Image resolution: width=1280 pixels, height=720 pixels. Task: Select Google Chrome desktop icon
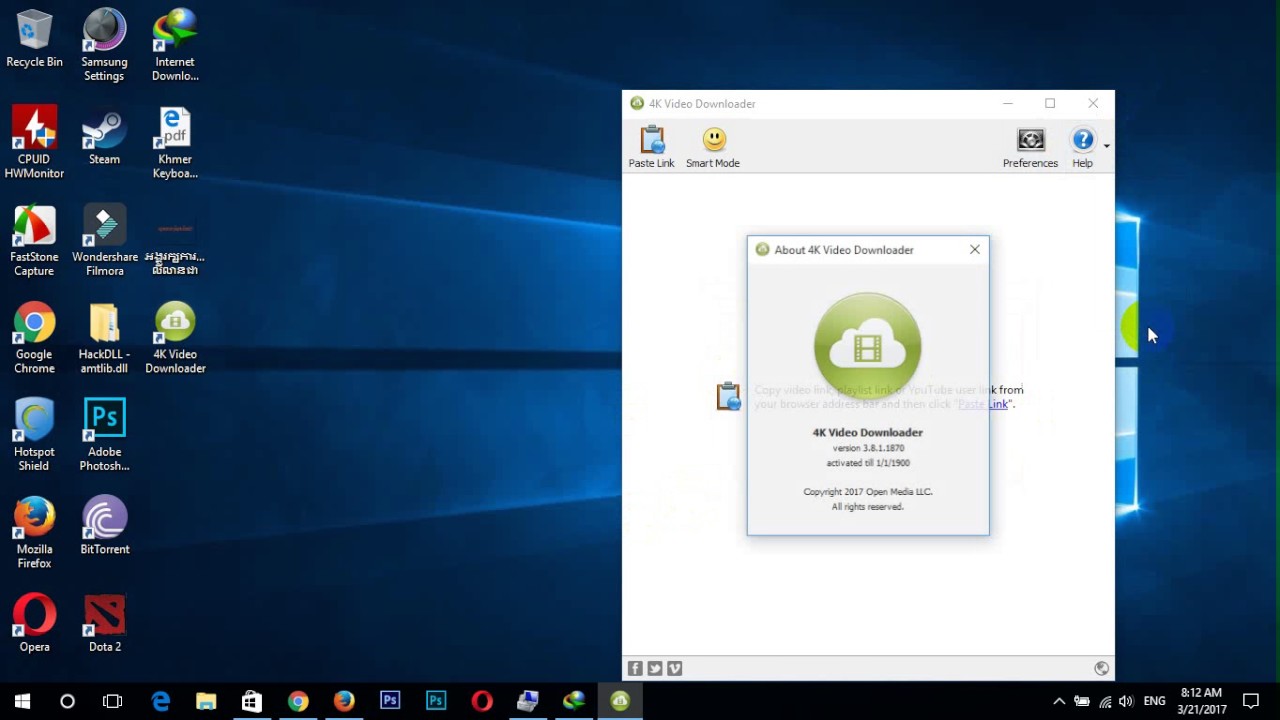pos(34,338)
